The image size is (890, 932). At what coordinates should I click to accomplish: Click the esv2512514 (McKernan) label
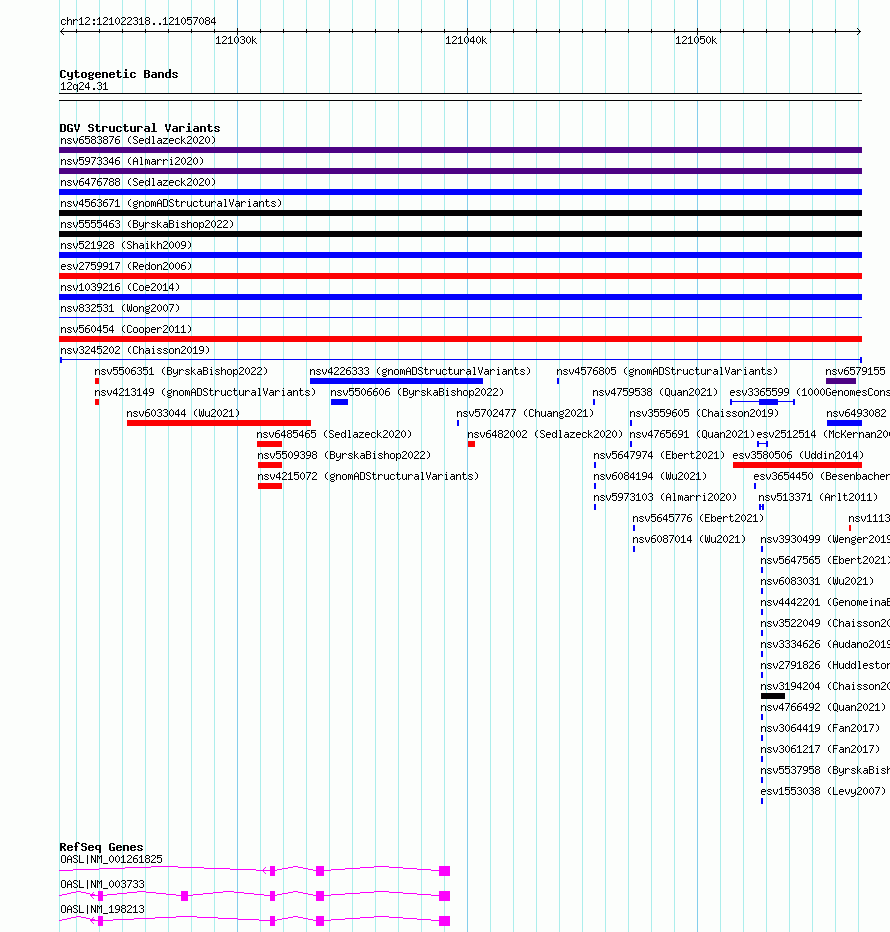(x=823, y=434)
